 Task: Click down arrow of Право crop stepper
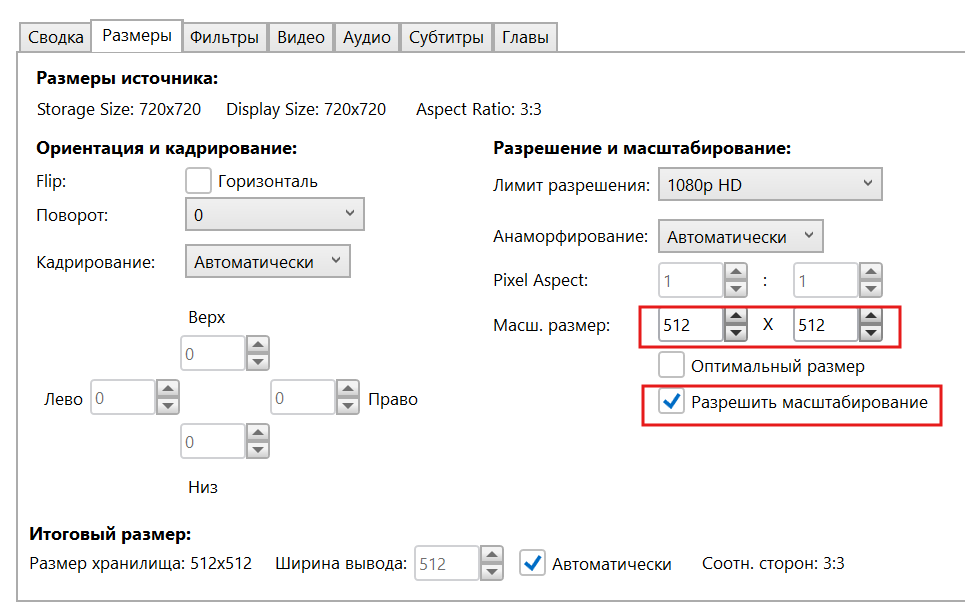pos(347,407)
